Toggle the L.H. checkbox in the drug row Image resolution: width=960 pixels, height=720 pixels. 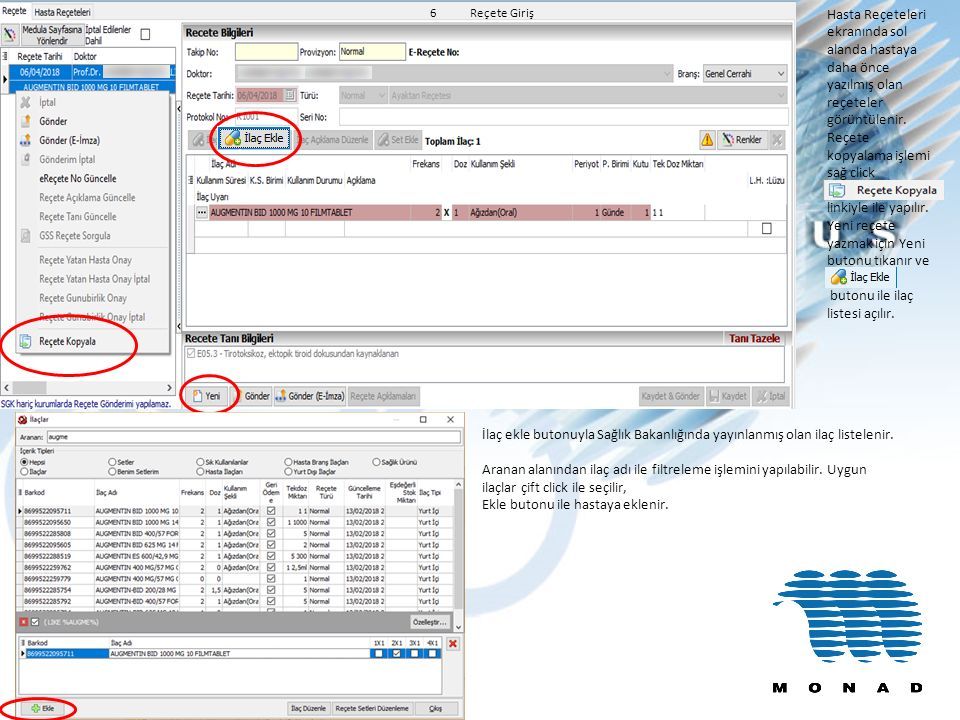point(767,228)
